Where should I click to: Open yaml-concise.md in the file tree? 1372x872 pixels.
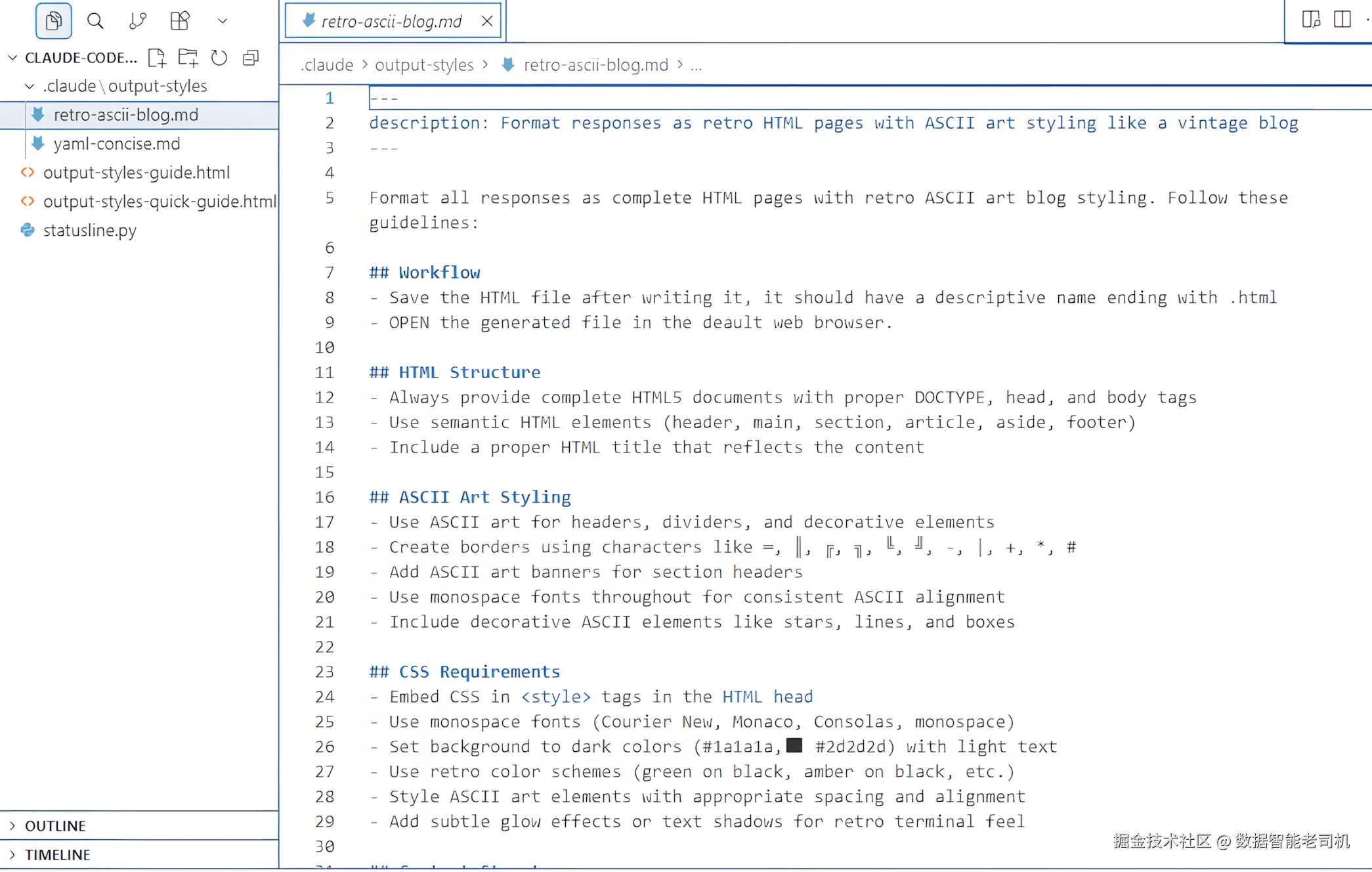[116, 143]
